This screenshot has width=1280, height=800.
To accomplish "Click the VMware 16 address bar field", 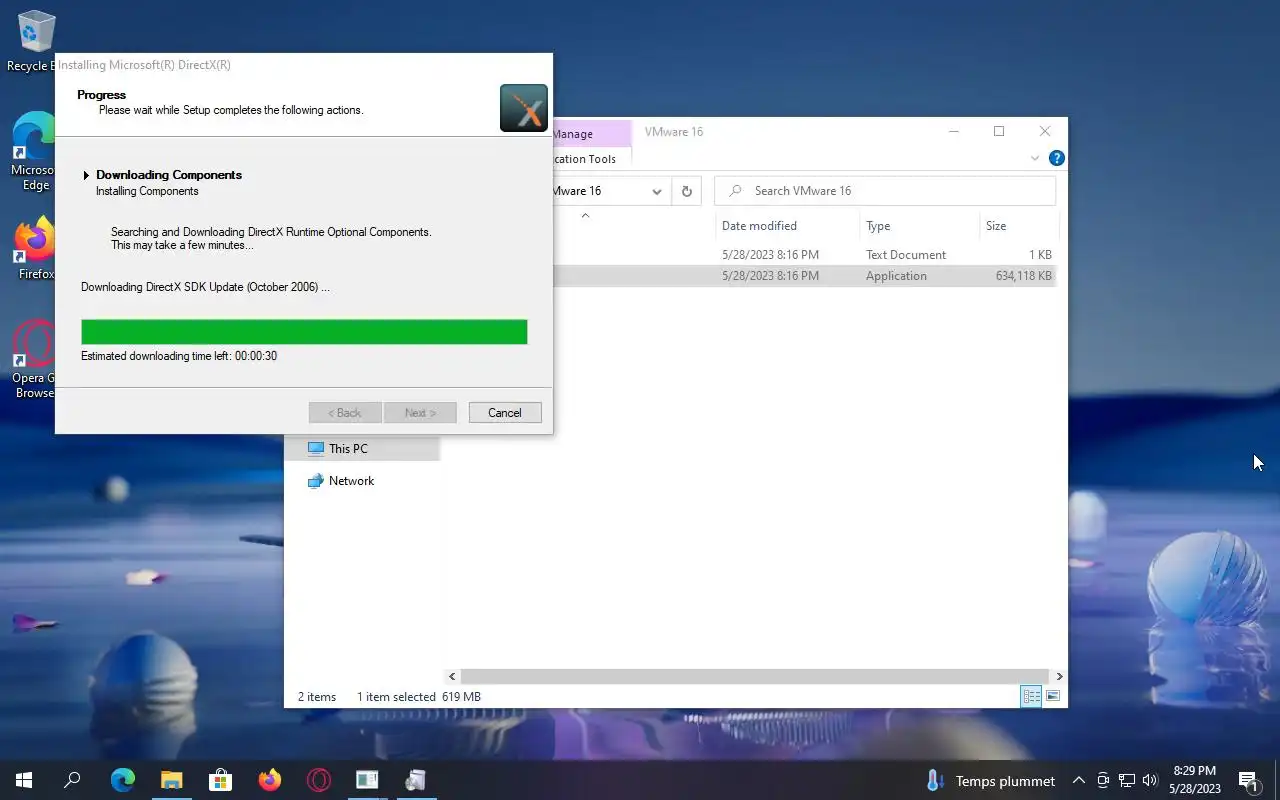I will [x=598, y=191].
